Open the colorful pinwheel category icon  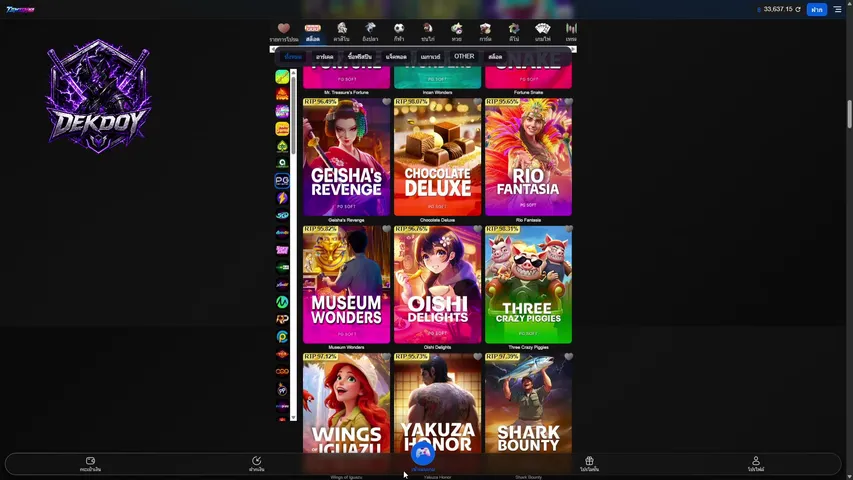click(514, 32)
